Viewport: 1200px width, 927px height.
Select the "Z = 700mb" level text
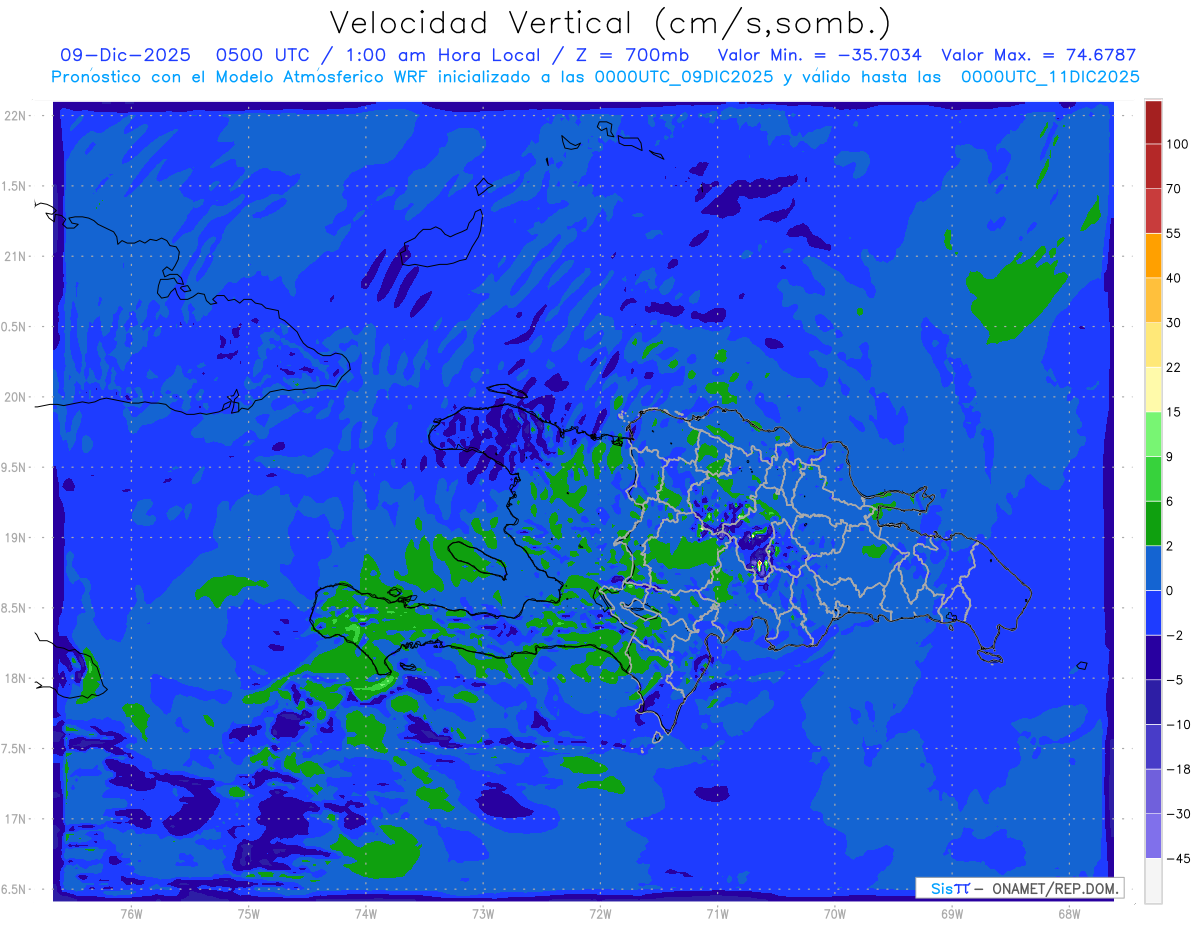pos(631,55)
